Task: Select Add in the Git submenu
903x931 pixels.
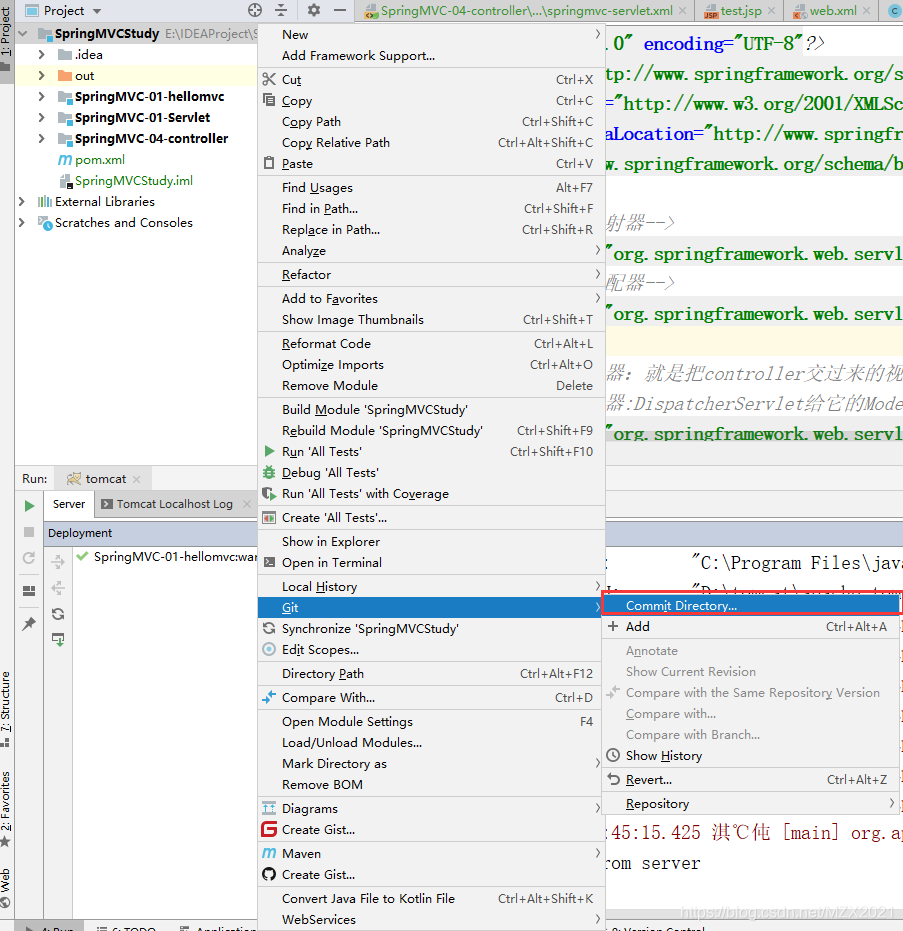Action: (x=751, y=626)
